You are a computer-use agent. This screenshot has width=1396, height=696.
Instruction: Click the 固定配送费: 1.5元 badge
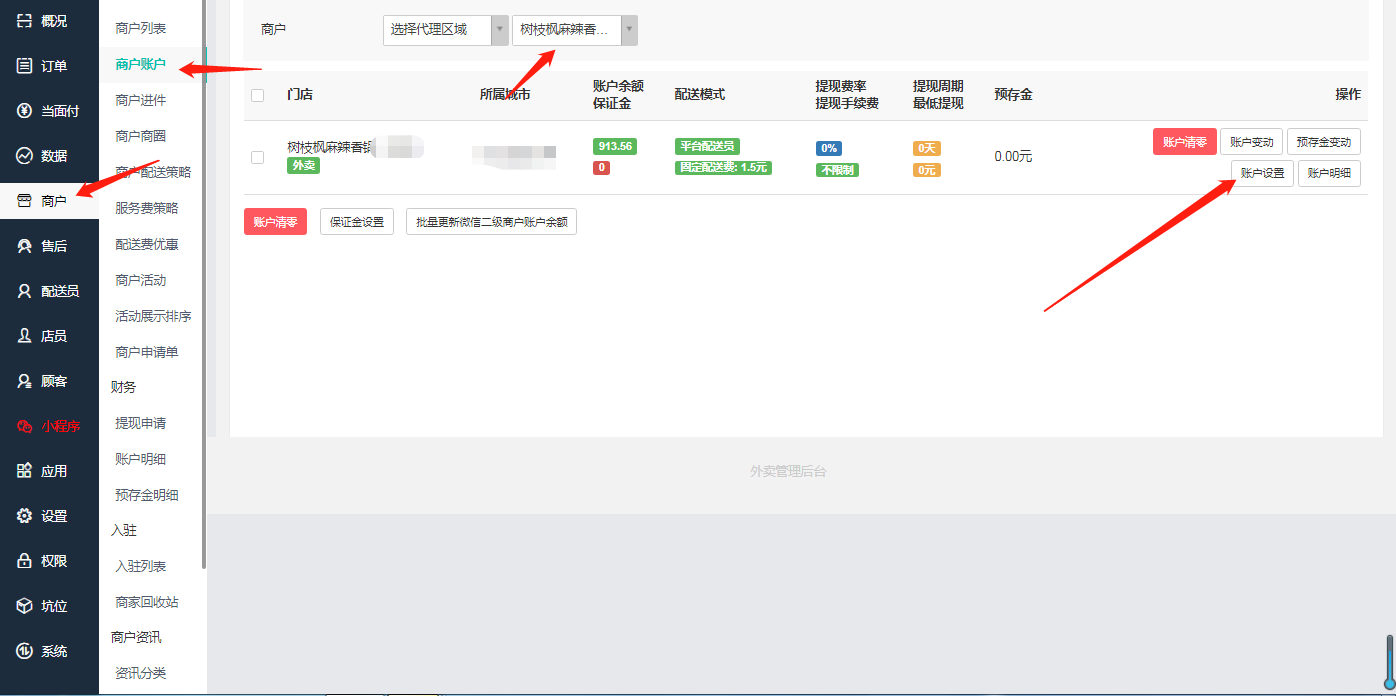(x=723, y=167)
